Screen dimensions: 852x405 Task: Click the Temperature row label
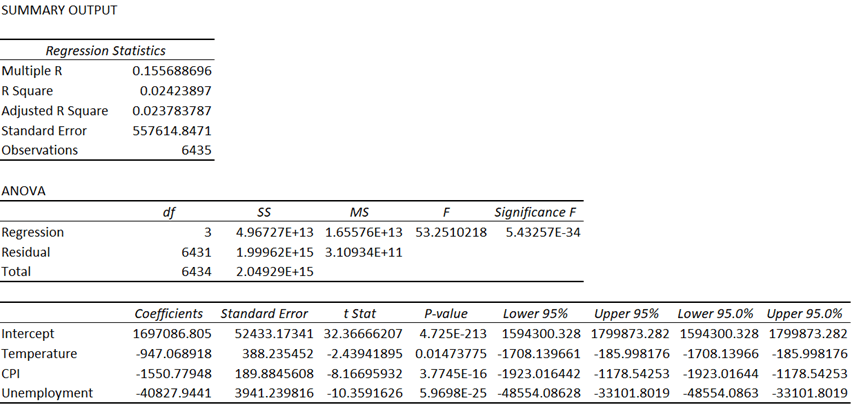(38, 353)
